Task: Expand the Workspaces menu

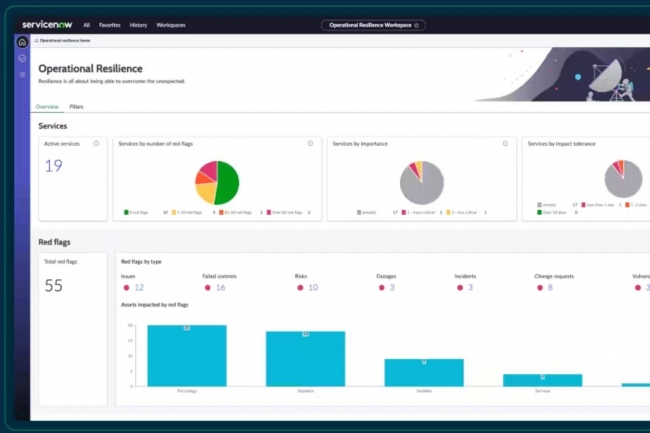Action: (171, 24)
